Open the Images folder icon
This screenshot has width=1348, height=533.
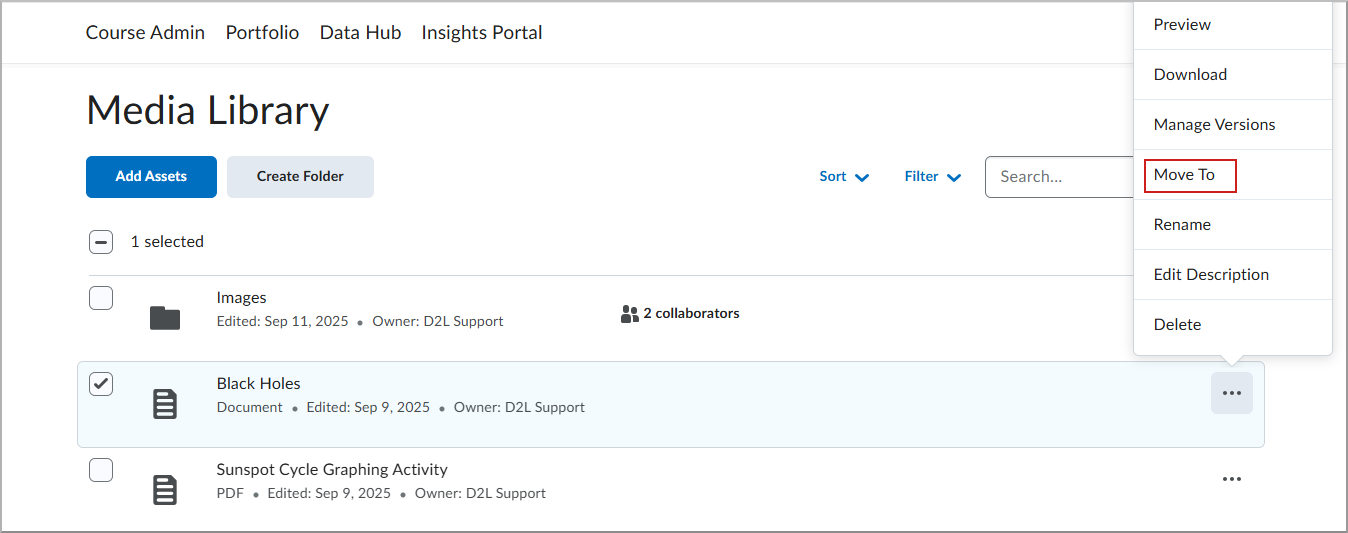[x=165, y=318]
